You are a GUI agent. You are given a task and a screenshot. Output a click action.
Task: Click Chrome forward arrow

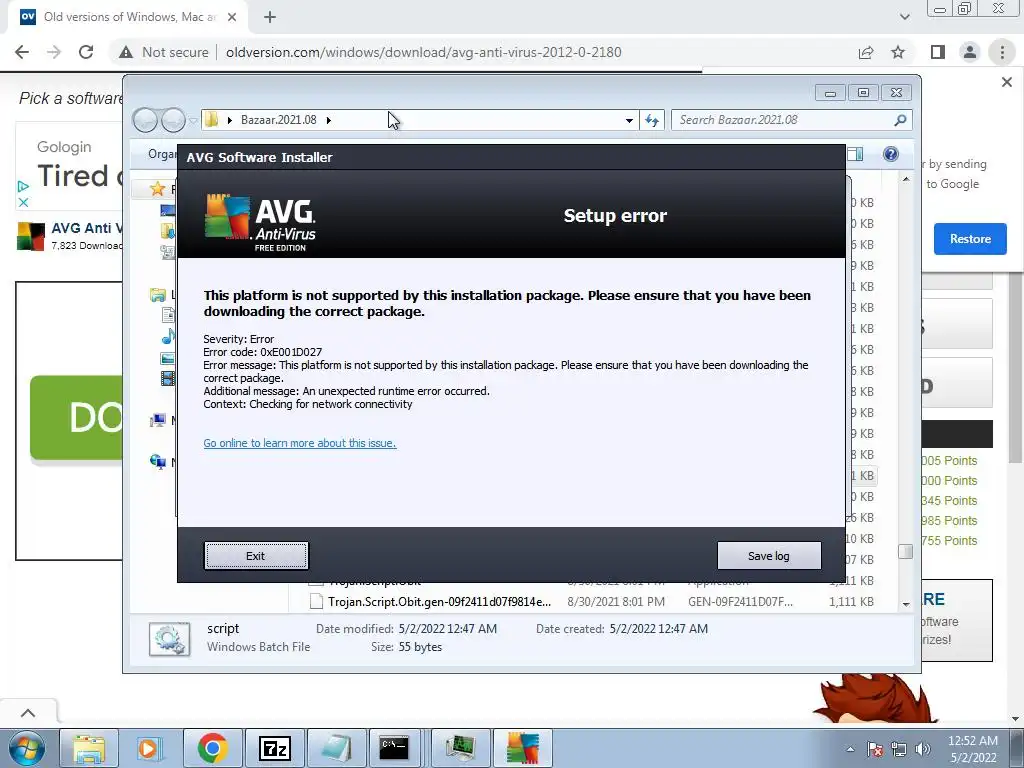click(54, 52)
